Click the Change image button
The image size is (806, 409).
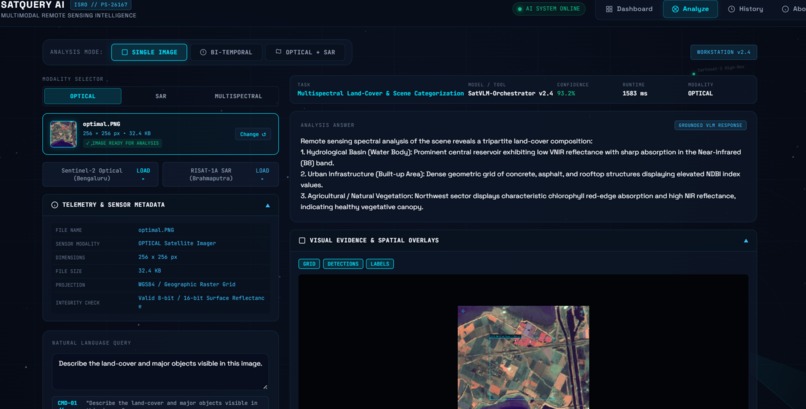click(253, 134)
